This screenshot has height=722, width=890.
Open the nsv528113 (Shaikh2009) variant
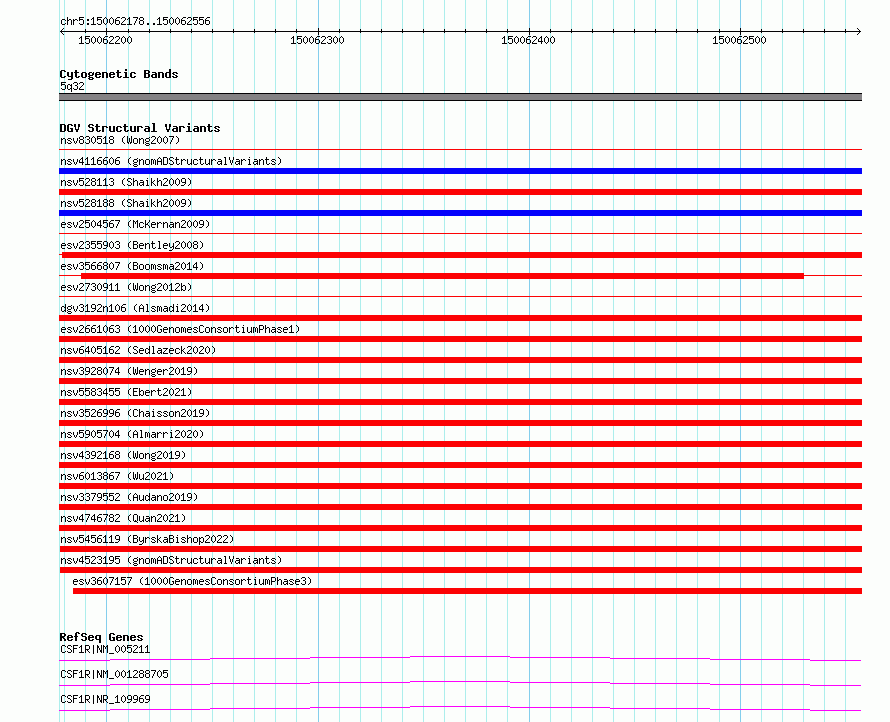point(126,182)
